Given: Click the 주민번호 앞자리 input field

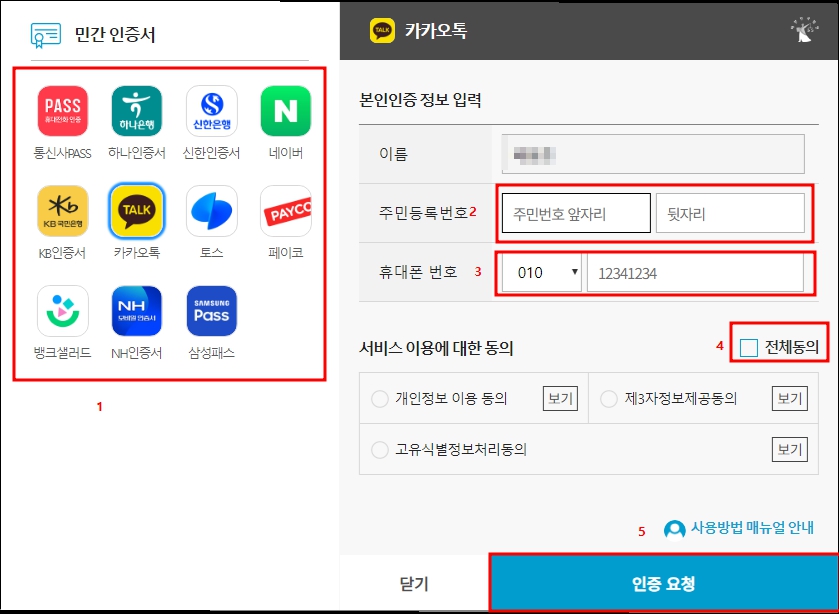Looking at the screenshot, I should (576, 213).
